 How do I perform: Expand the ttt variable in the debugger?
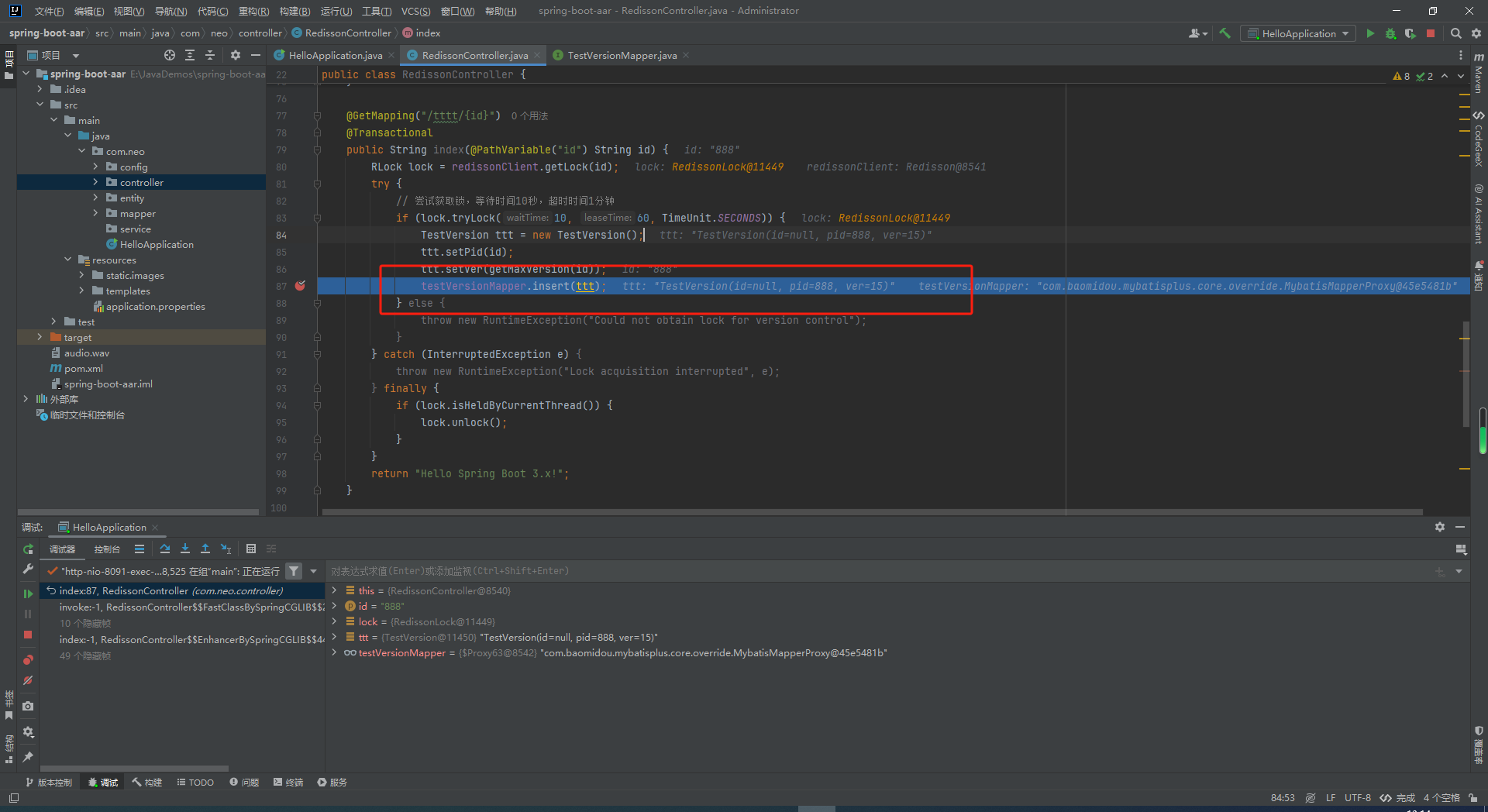(334, 637)
